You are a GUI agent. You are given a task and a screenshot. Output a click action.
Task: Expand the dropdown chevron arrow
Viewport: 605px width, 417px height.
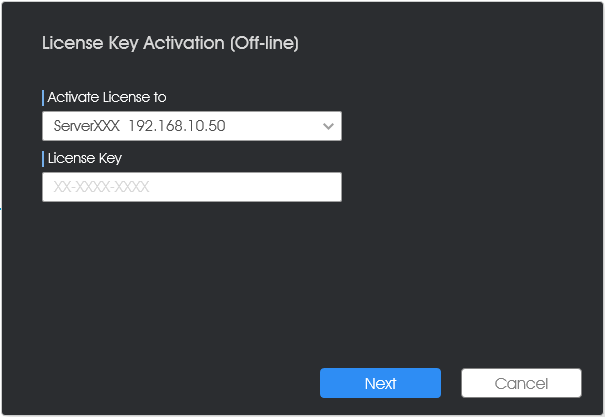pos(328,126)
